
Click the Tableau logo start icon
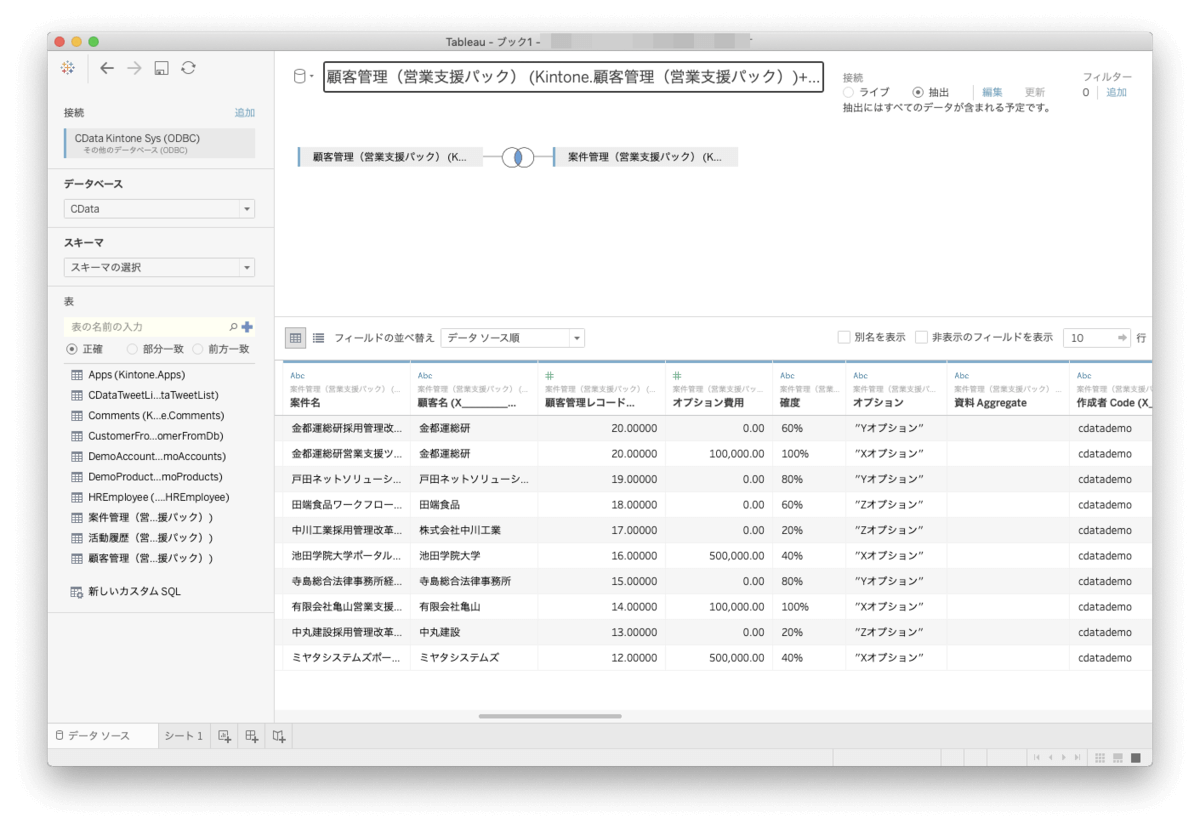(68, 68)
